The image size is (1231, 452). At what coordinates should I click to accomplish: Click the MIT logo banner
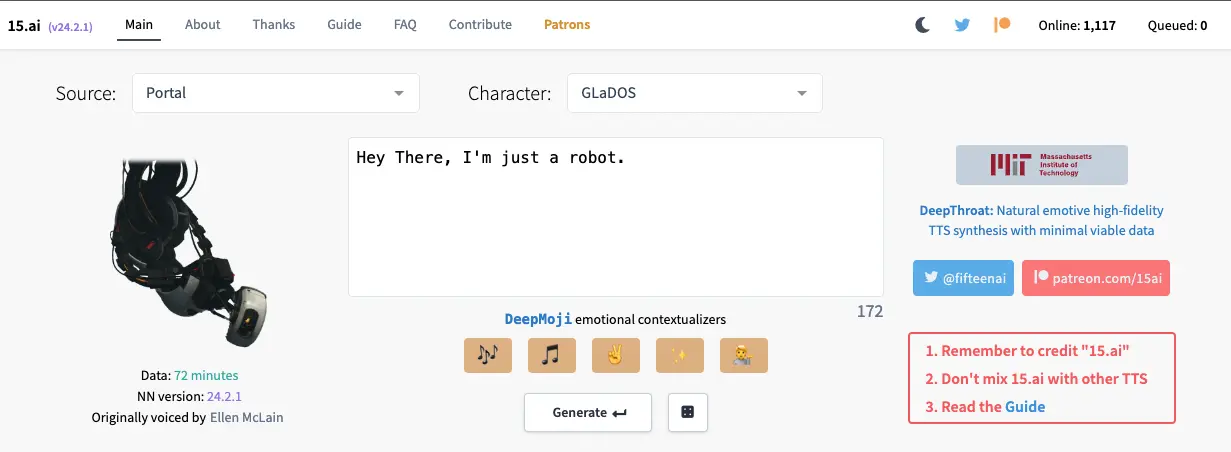[x=1042, y=165]
